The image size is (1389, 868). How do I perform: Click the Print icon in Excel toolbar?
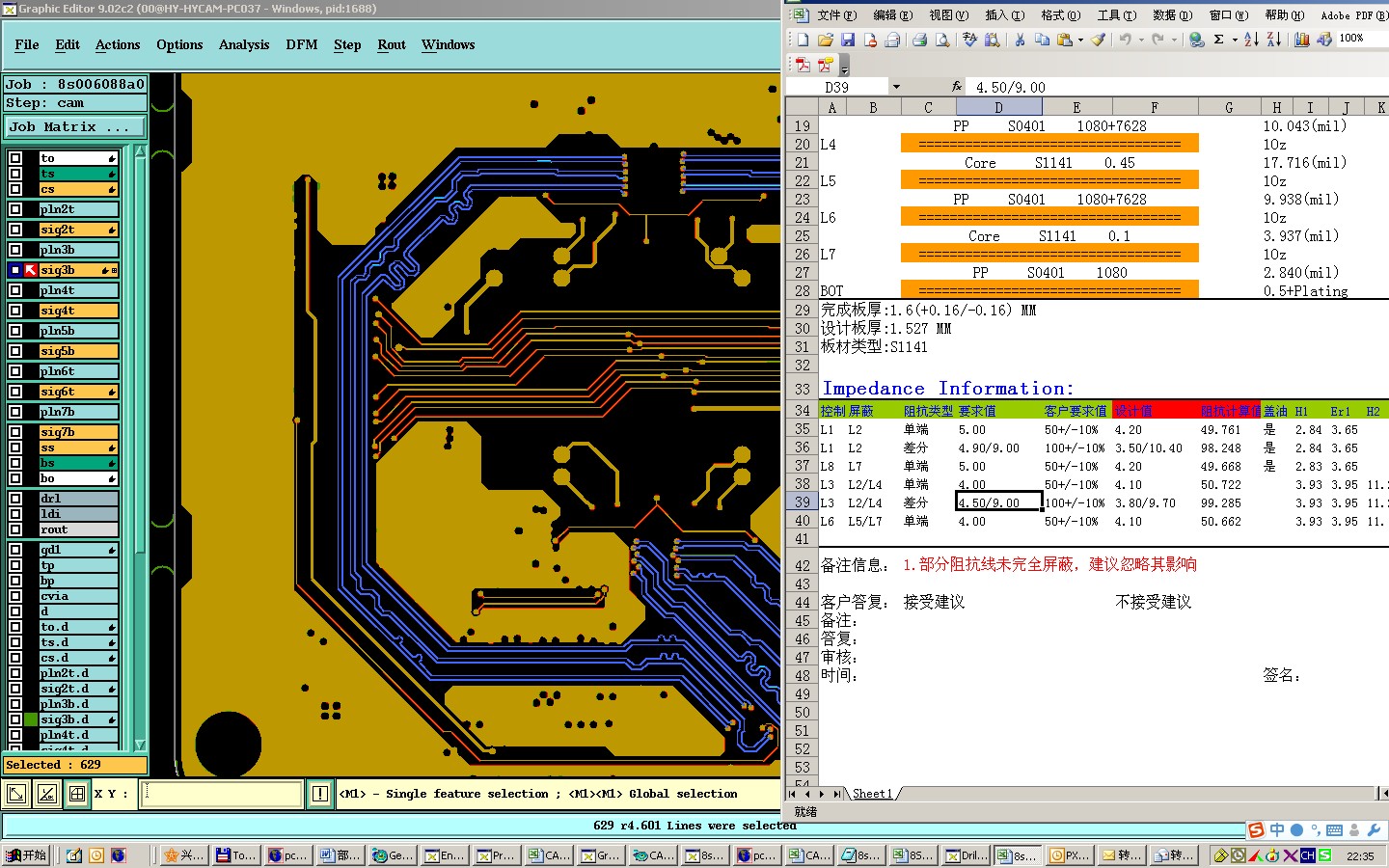(919, 40)
